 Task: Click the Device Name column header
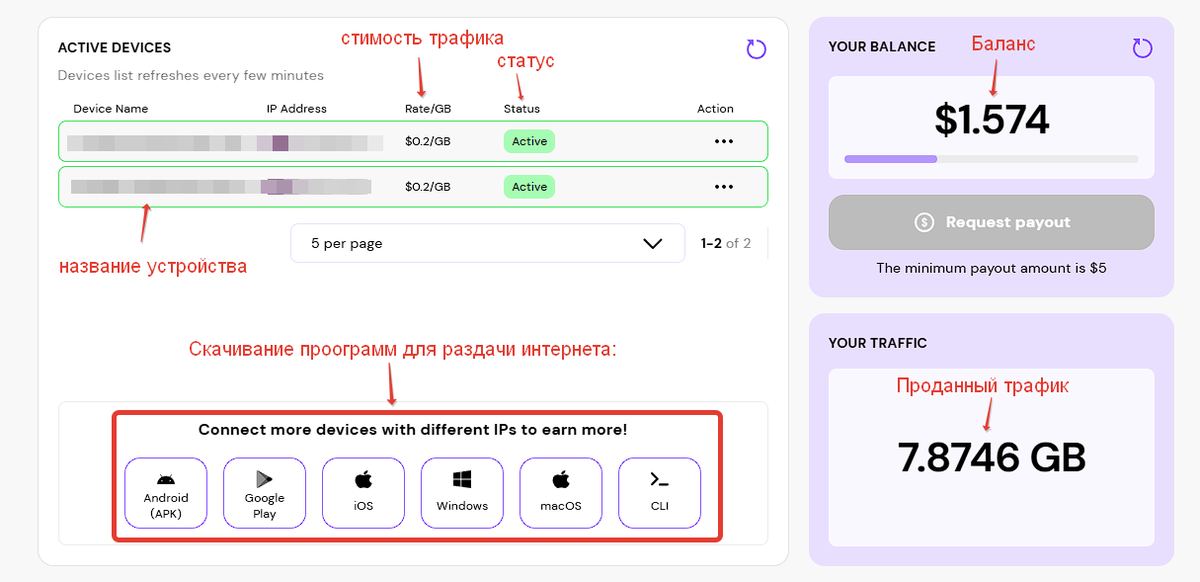pyautogui.click(x=111, y=109)
